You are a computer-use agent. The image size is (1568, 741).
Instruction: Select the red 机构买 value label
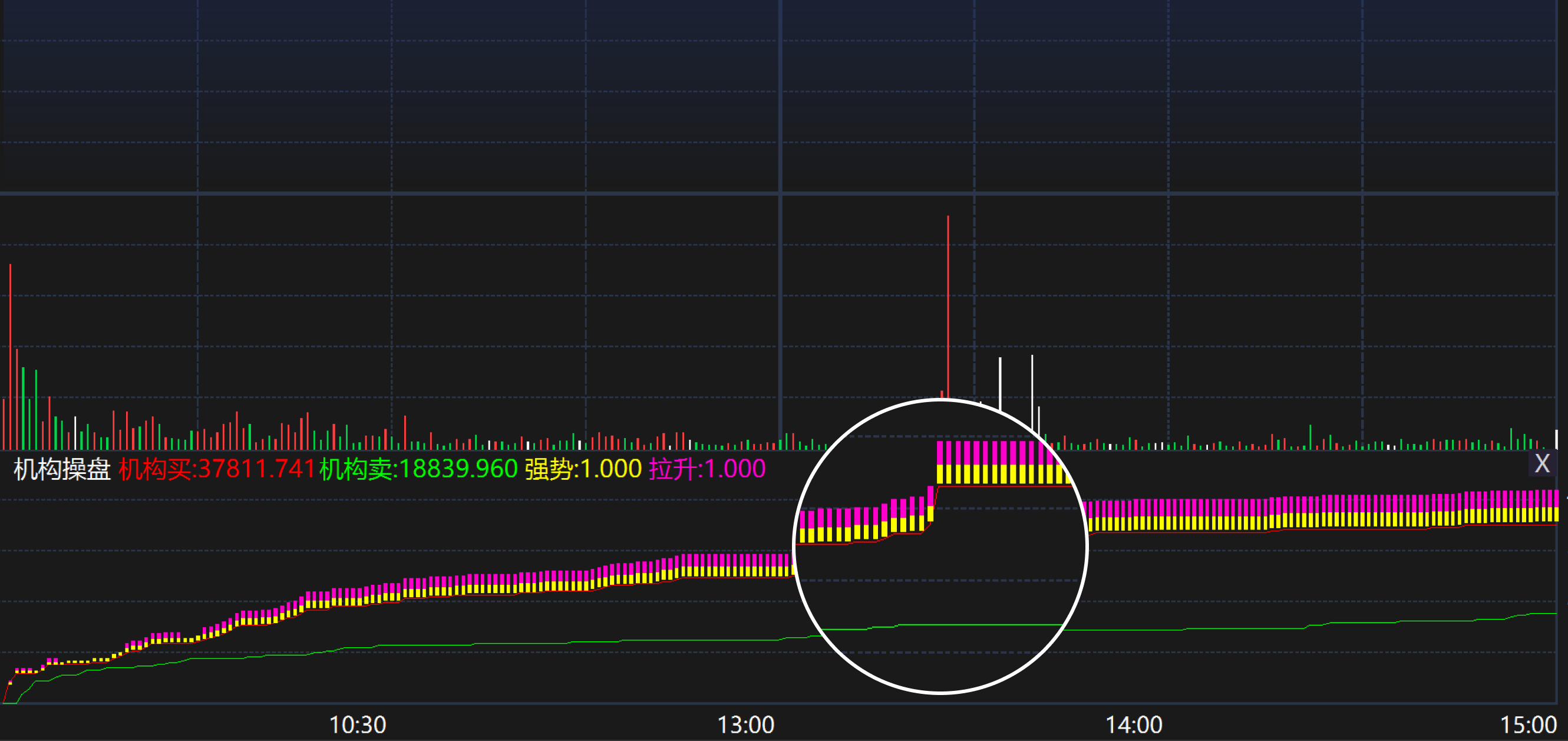point(217,469)
